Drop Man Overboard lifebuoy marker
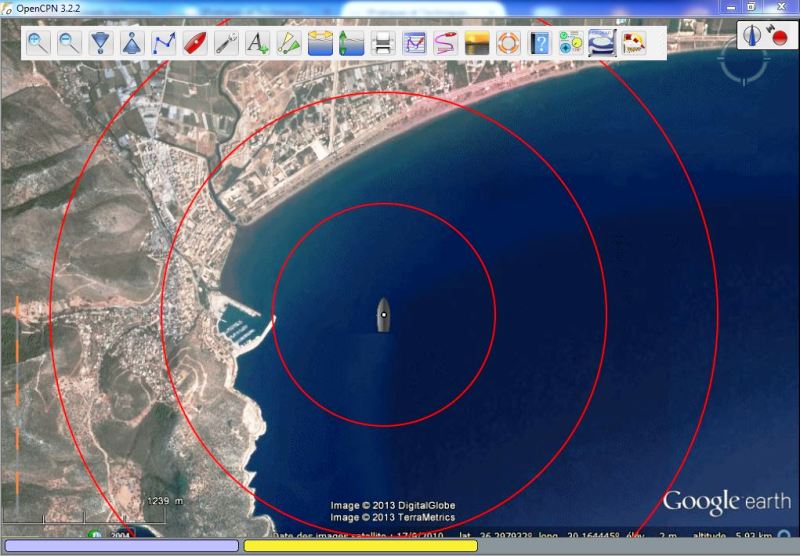 [x=508, y=43]
